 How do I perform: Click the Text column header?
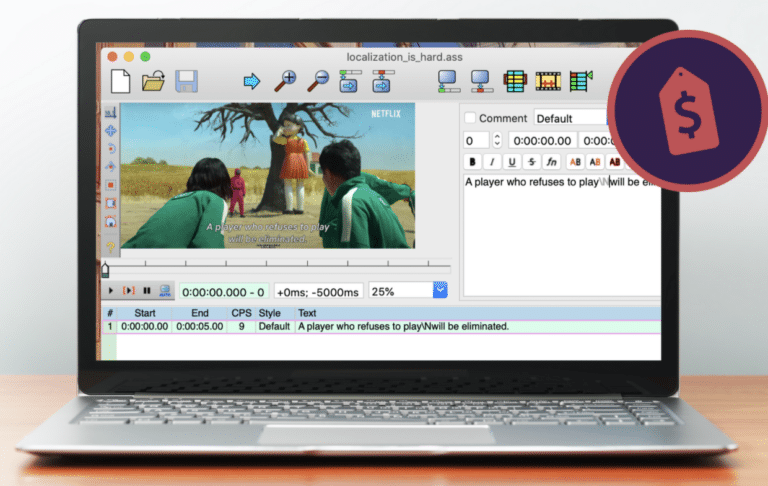point(307,313)
